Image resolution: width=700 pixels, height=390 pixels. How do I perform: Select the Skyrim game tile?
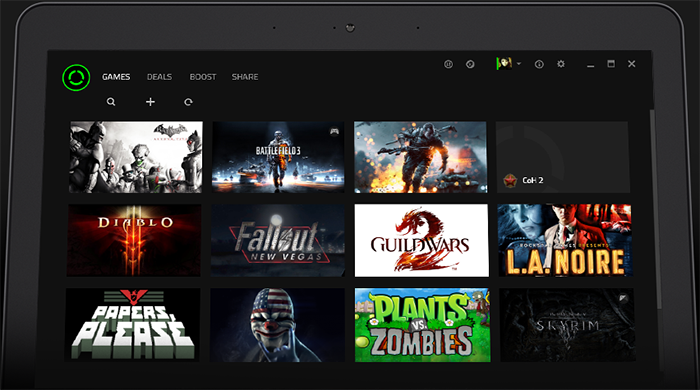567,324
